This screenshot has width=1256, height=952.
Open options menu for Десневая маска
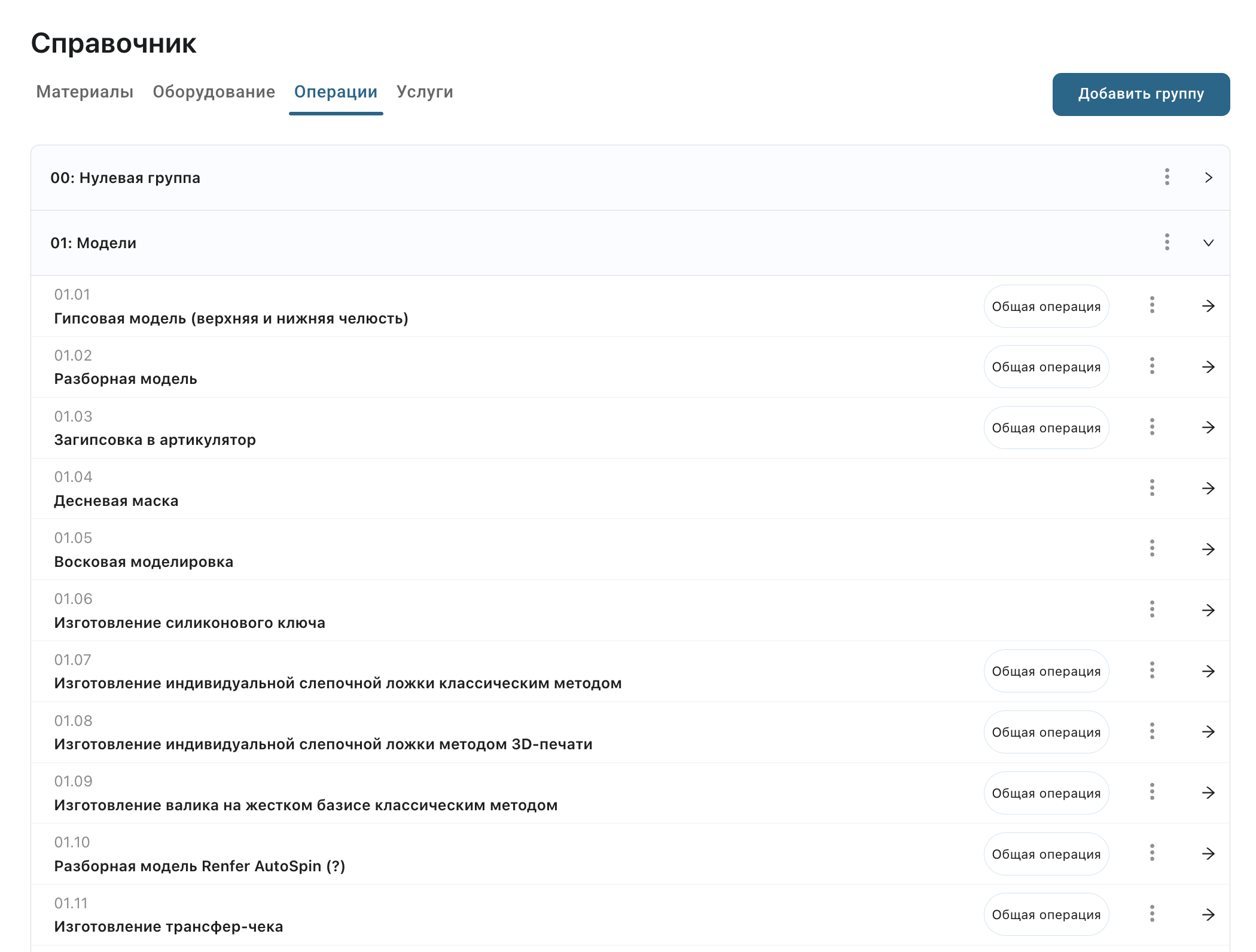pyautogui.click(x=1152, y=488)
